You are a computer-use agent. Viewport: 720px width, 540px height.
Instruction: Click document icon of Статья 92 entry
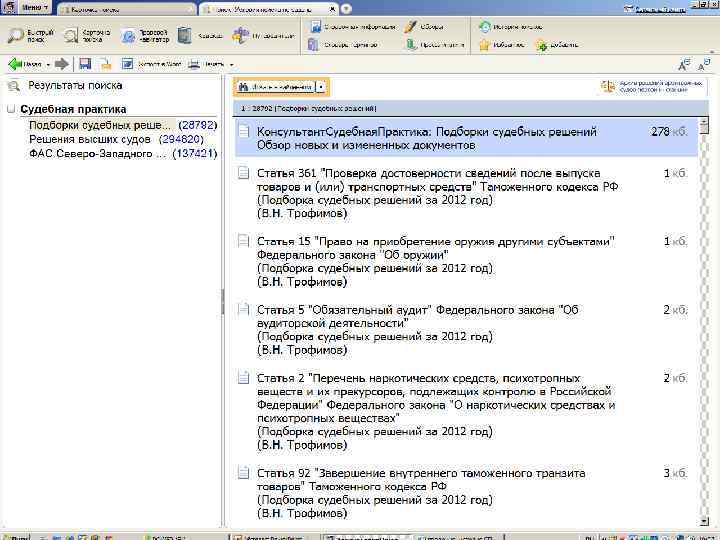(243, 473)
